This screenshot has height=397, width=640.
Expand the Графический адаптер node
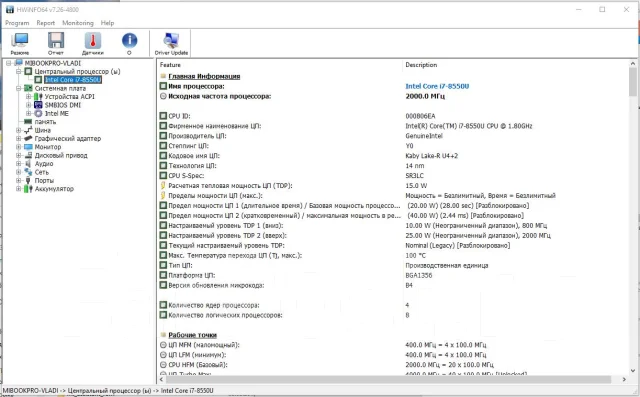coord(18,139)
